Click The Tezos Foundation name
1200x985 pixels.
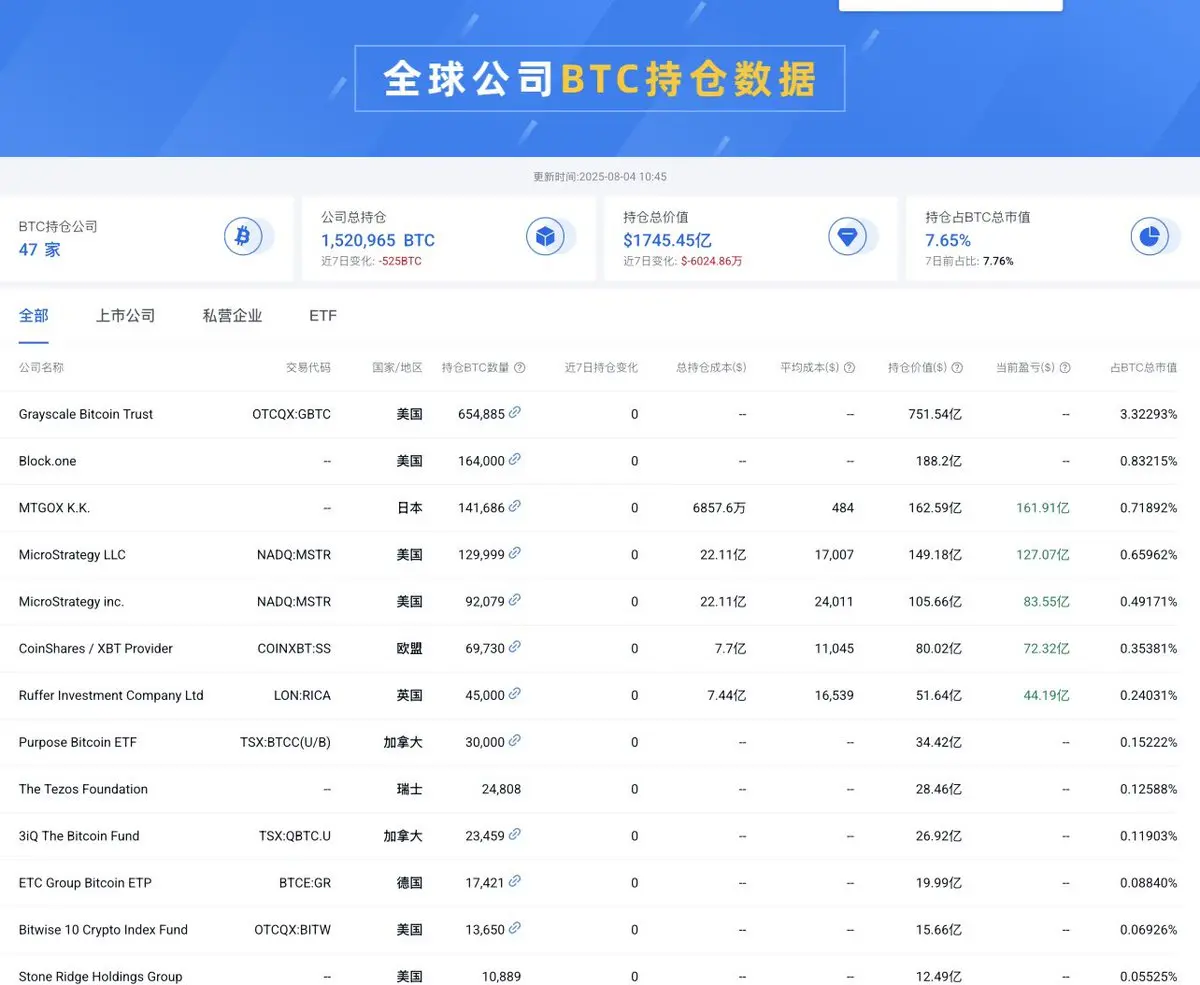(x=83, y=789)
